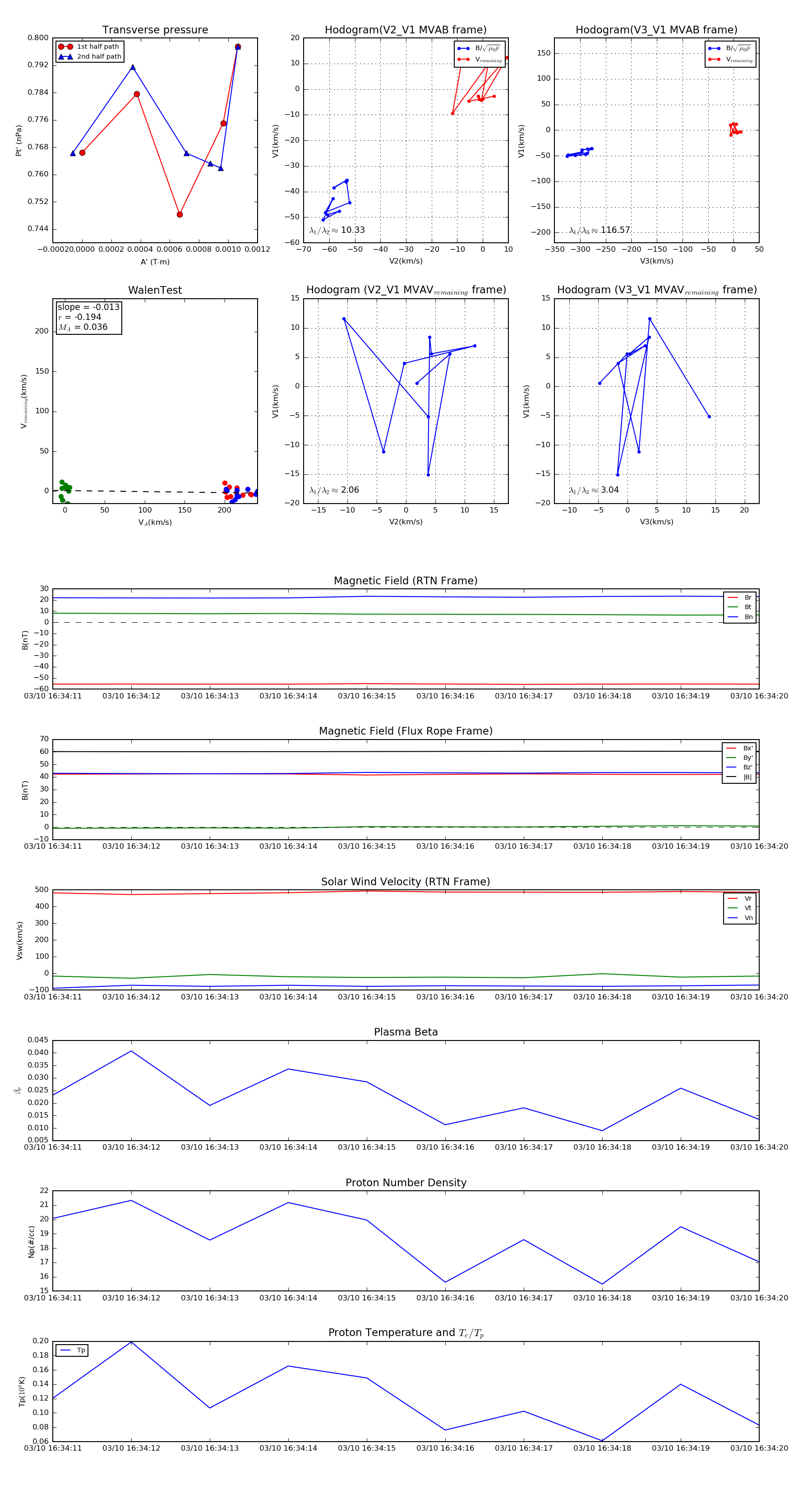Click the eigenvalue ratio annotation reading 116.57
Image resolution: width=812 pixels, height=1489 pixels.
pos(600,230)
